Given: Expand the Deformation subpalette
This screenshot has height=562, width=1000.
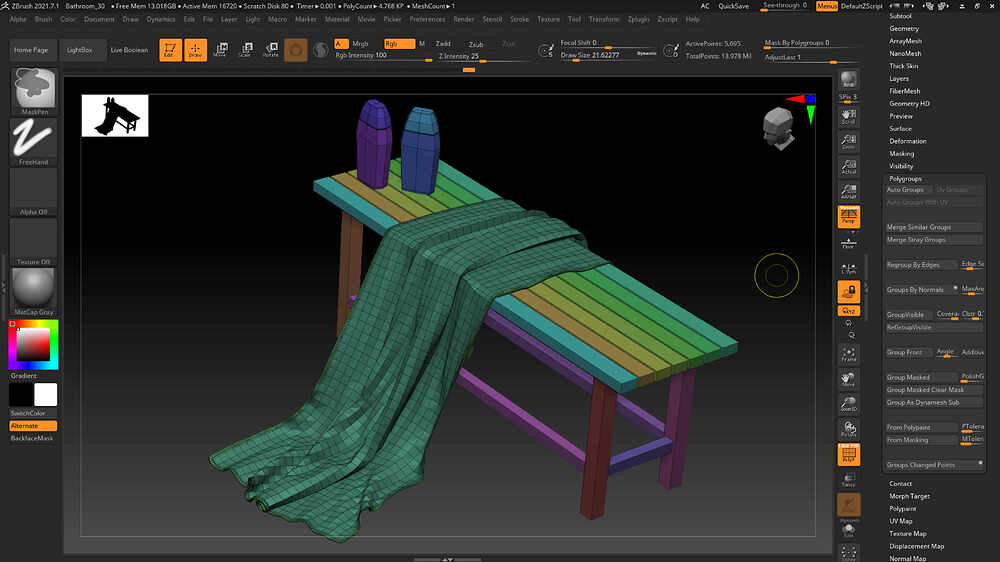Looking at the screenshot, I should tap(908, 141).
